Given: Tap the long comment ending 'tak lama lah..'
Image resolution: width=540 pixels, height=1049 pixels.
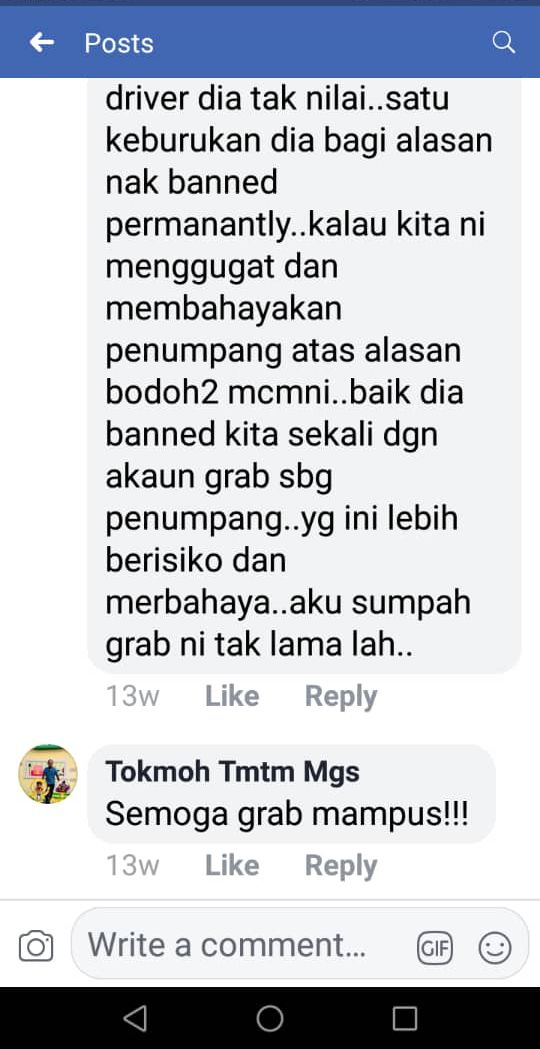Looking at the screenshot, I should click(x=304, y=375).
